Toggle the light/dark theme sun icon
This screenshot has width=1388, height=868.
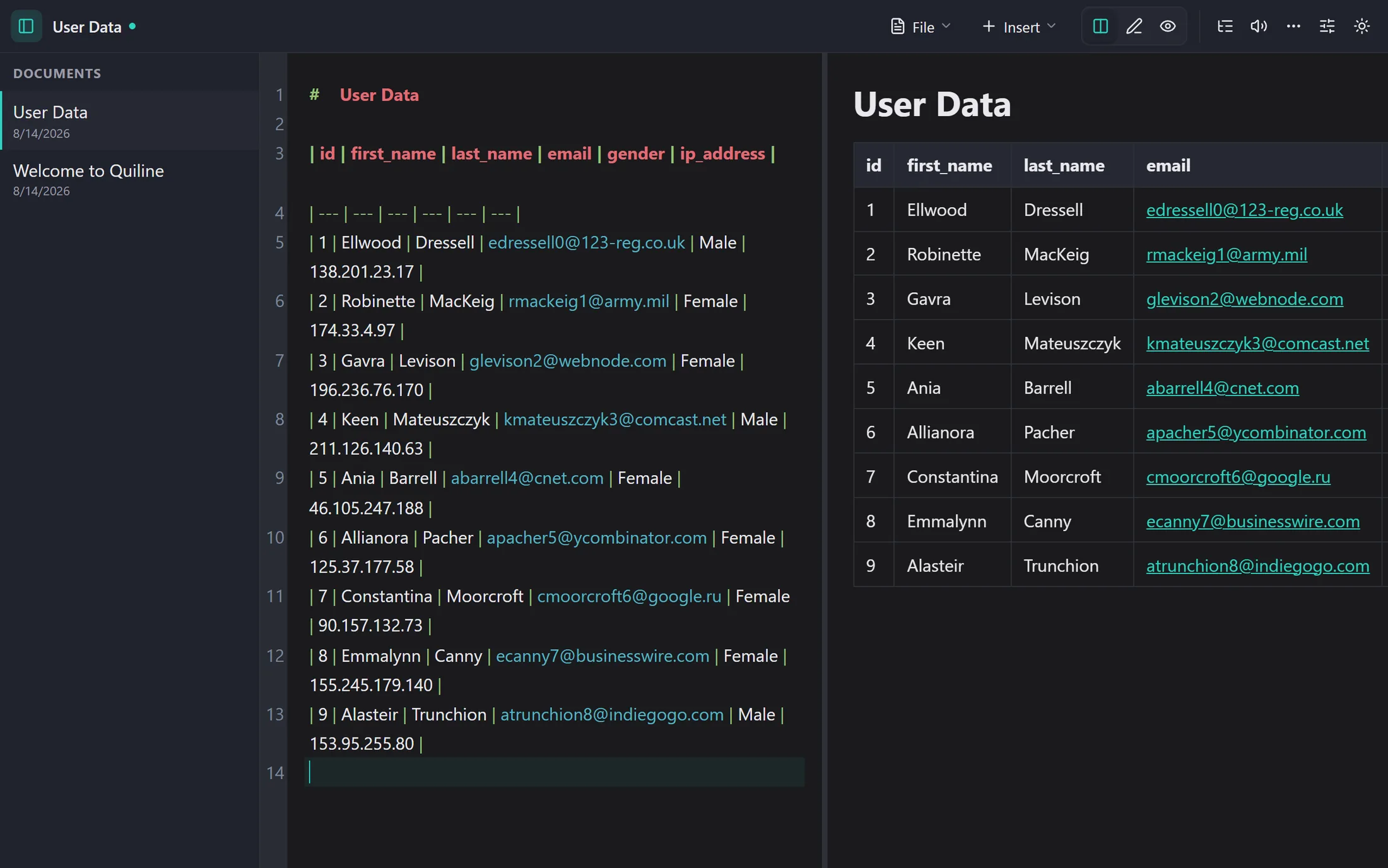tap(1362, 26)
